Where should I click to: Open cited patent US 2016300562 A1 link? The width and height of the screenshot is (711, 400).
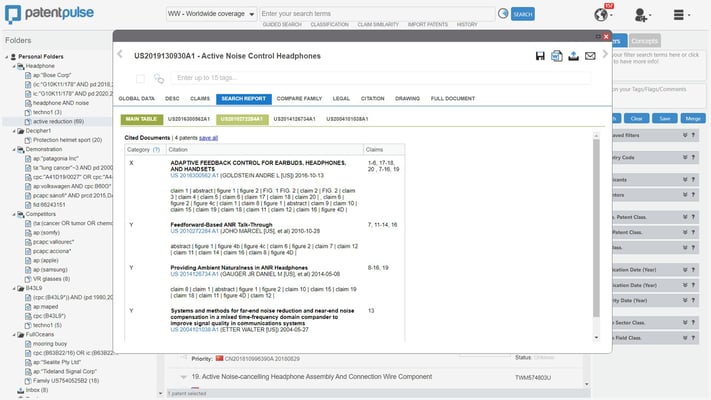pos(195,176)
